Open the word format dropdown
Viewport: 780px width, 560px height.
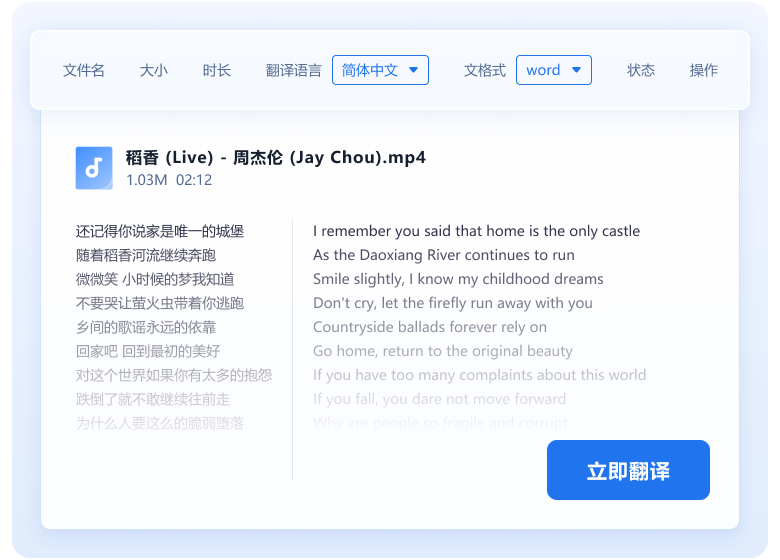point(554,70)
